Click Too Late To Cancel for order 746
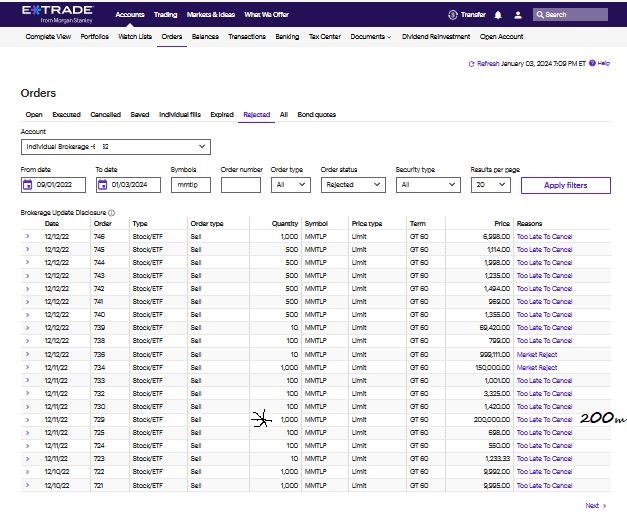627x527 pixels. pyautogui.click(x=545, y=237)
